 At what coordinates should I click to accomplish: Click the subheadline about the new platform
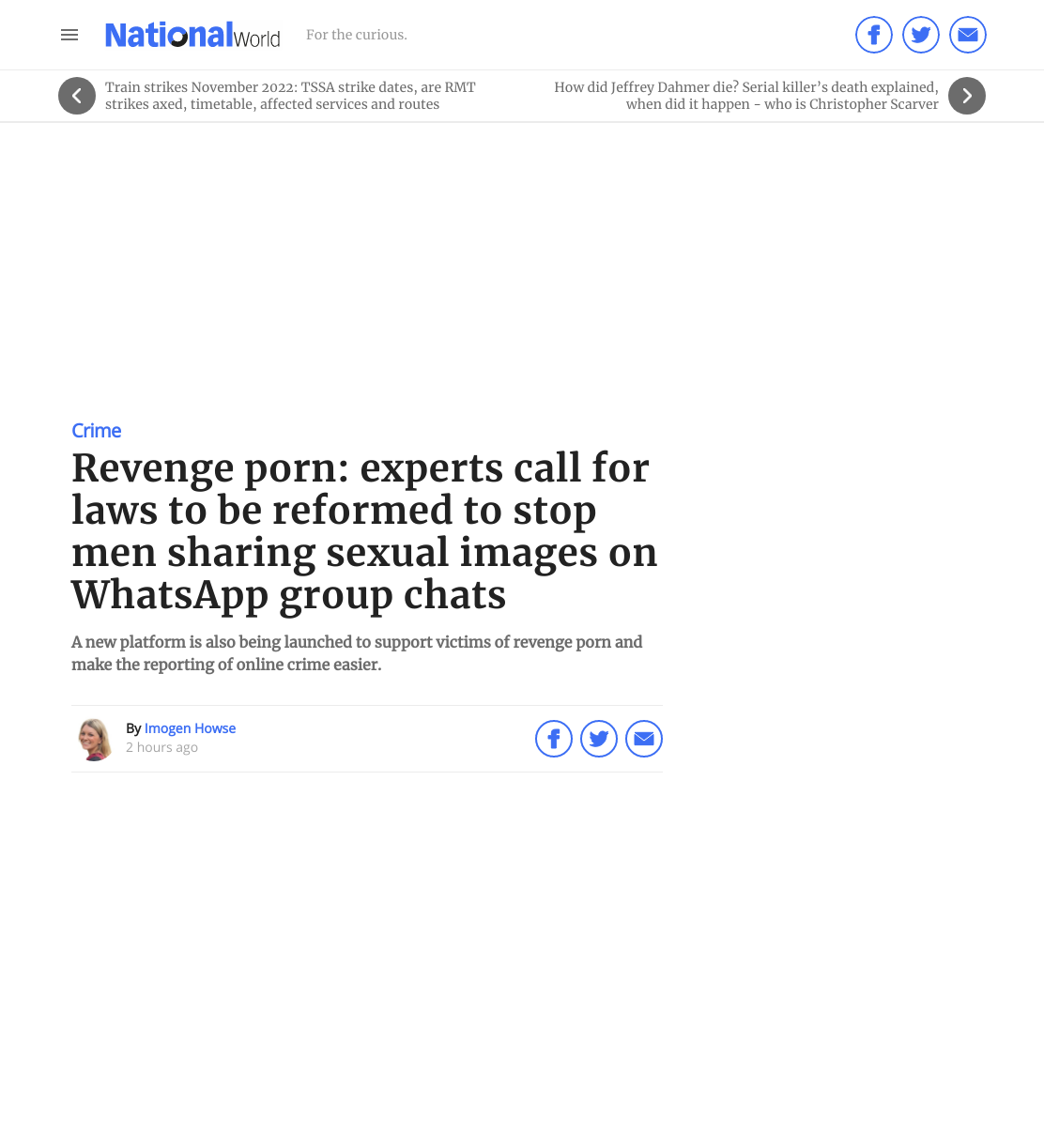(357, 653)
